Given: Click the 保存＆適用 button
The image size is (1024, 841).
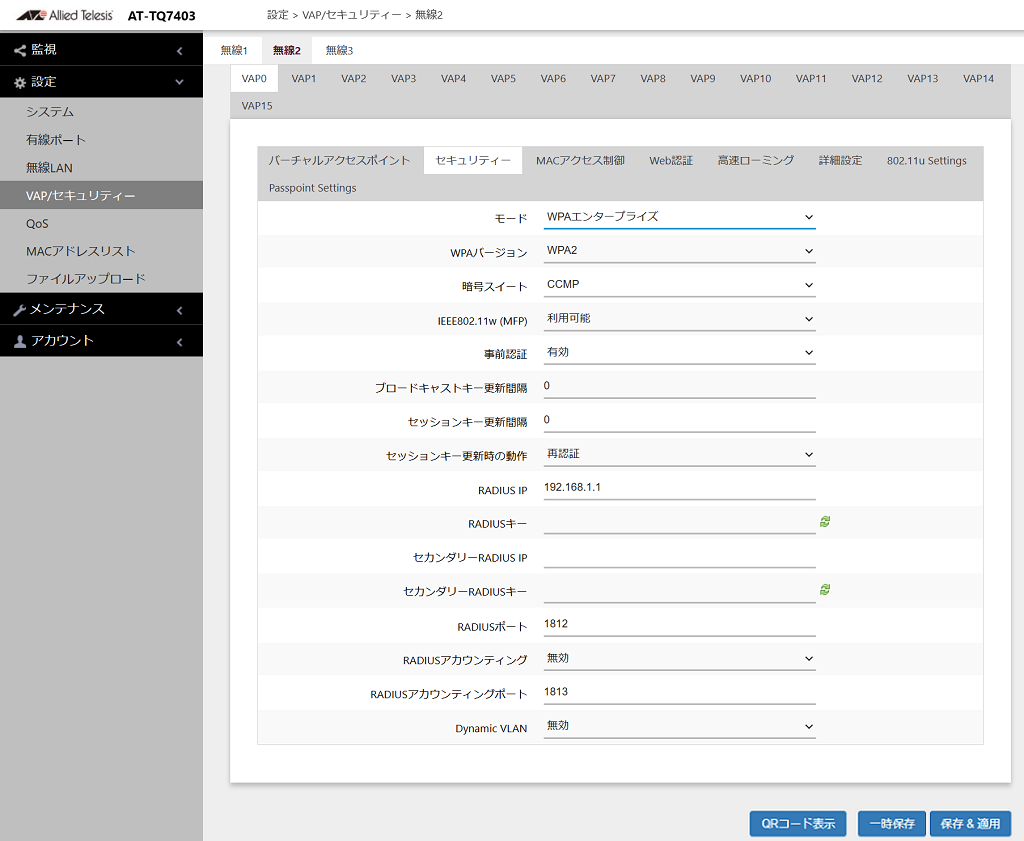Looking at the screenshot, I should pyautogui.click(x=970, y=823).
